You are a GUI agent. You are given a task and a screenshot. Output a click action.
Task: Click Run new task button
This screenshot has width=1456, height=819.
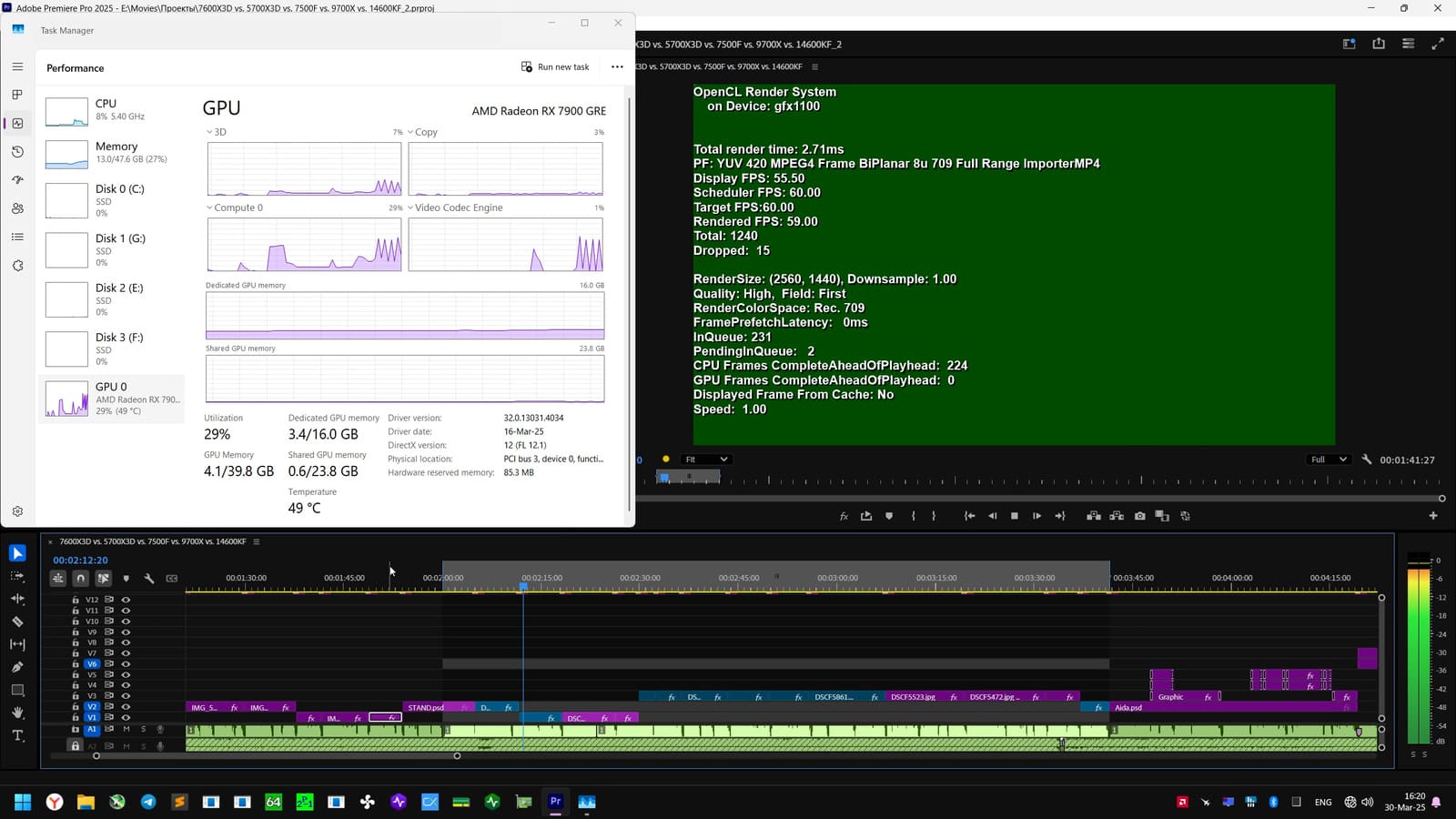pyautogui.click(x=555, y=67)
